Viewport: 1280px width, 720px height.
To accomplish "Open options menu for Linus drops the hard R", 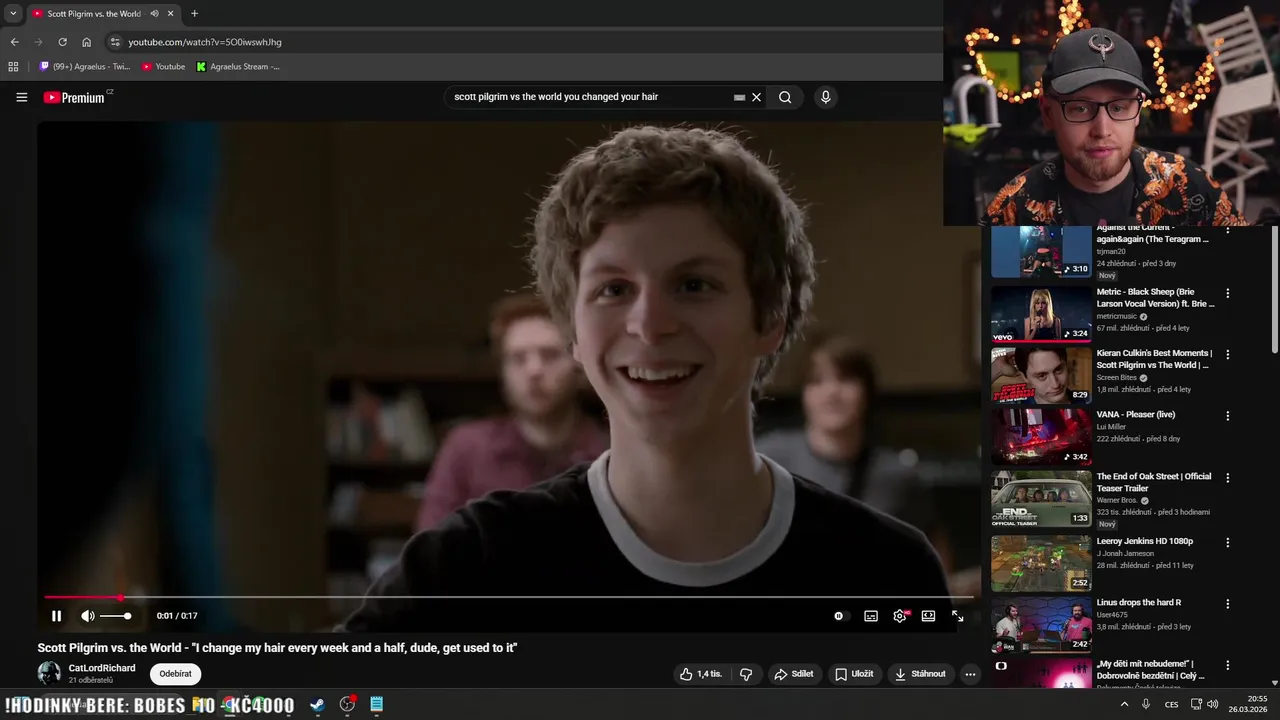I will pos(1227,604).
